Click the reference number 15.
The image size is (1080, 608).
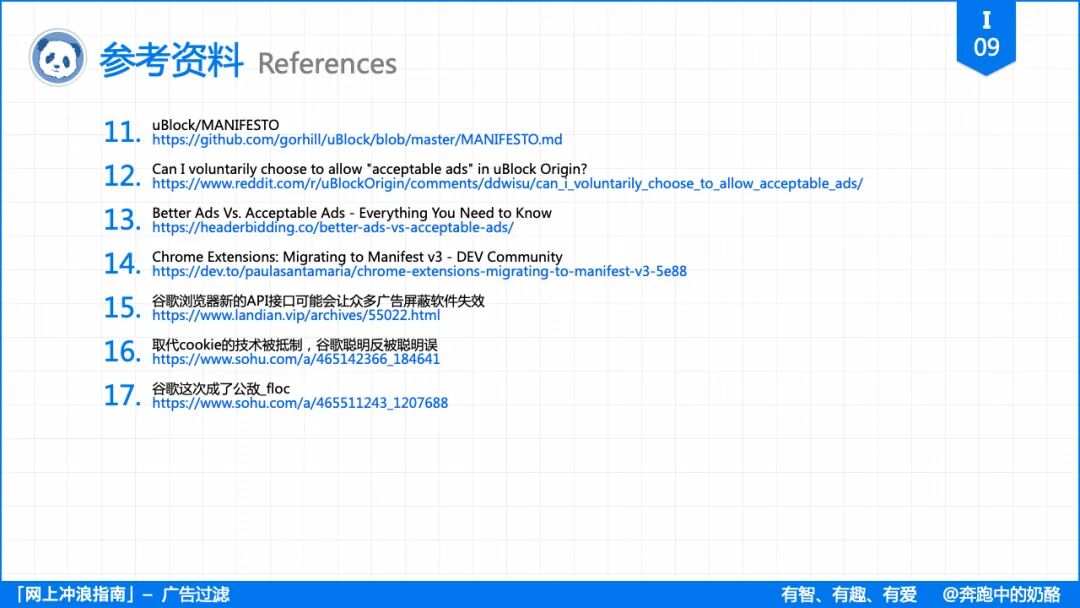click(122, 308)
